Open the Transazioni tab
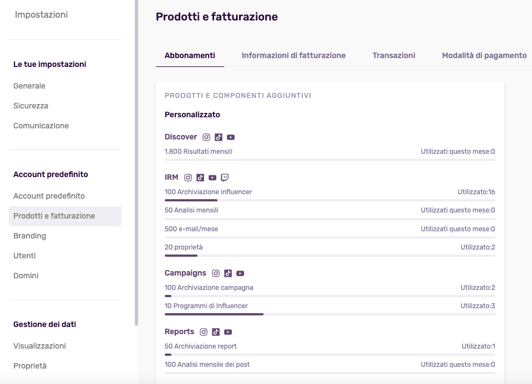The image size is (532, 384). [x=394, y=55]
